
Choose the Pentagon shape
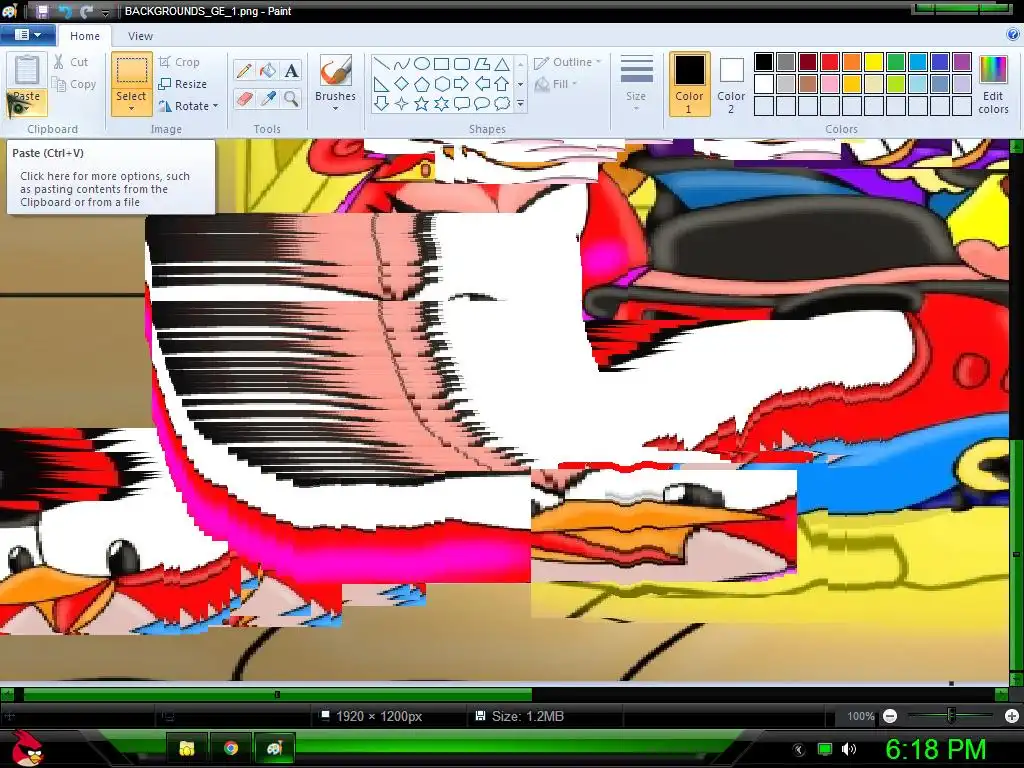pos(422,84)
